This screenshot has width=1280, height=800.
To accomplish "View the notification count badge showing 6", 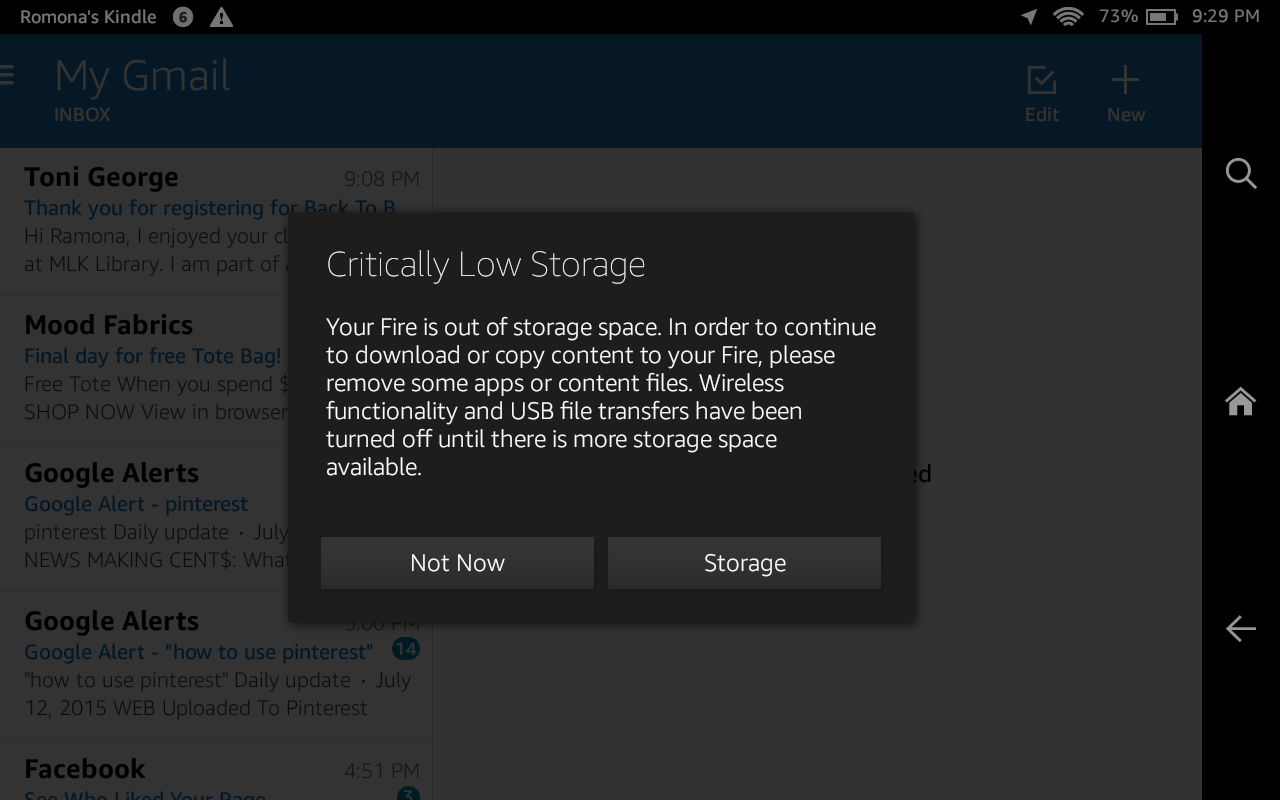I will [181, 17].
